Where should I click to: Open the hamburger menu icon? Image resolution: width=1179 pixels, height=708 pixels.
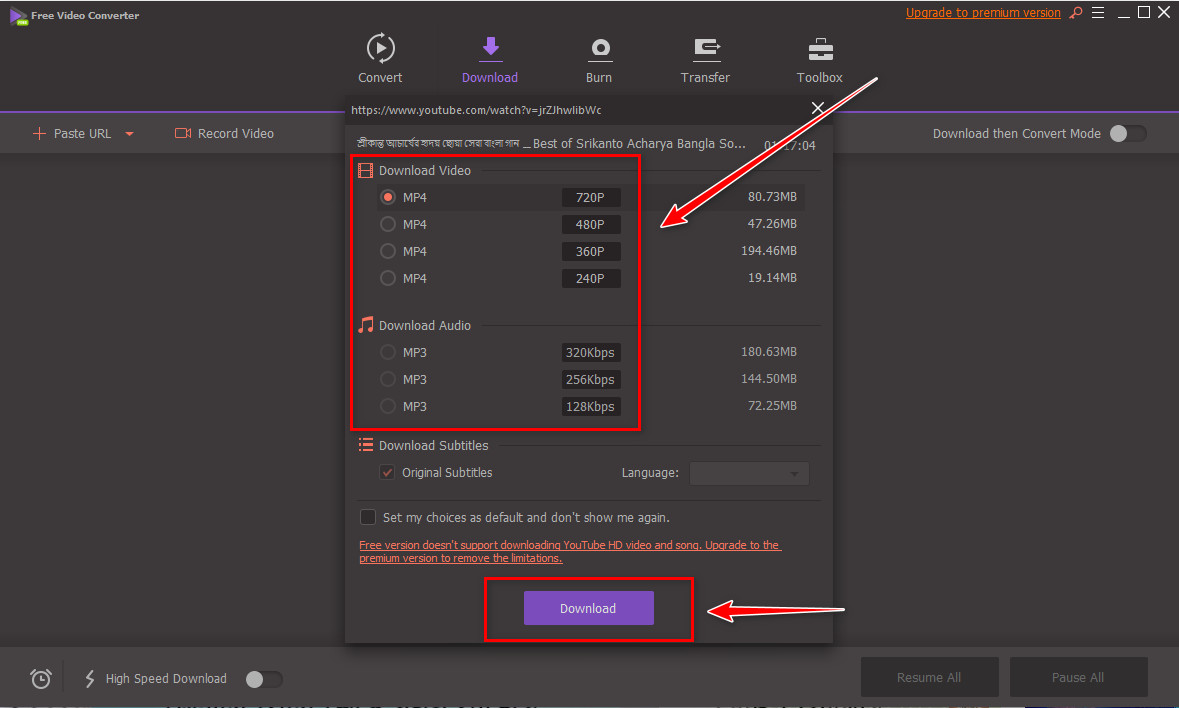click(x=1098, y=13)
